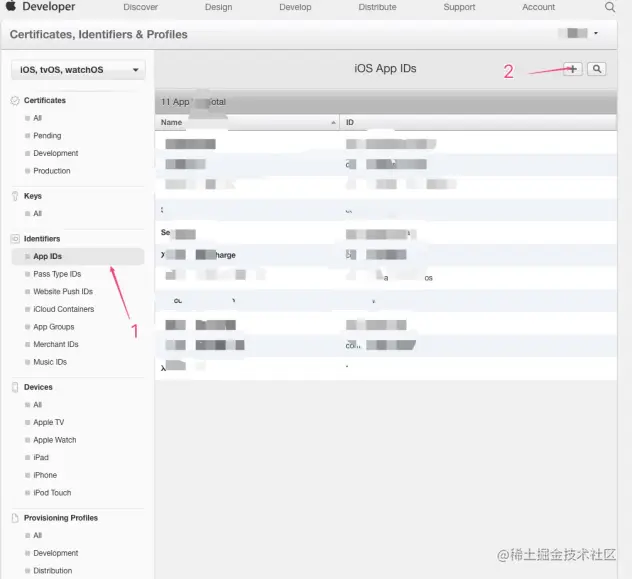Select Apple Watch devices
This screenshot has width=633, height=579.
(54, 440)
